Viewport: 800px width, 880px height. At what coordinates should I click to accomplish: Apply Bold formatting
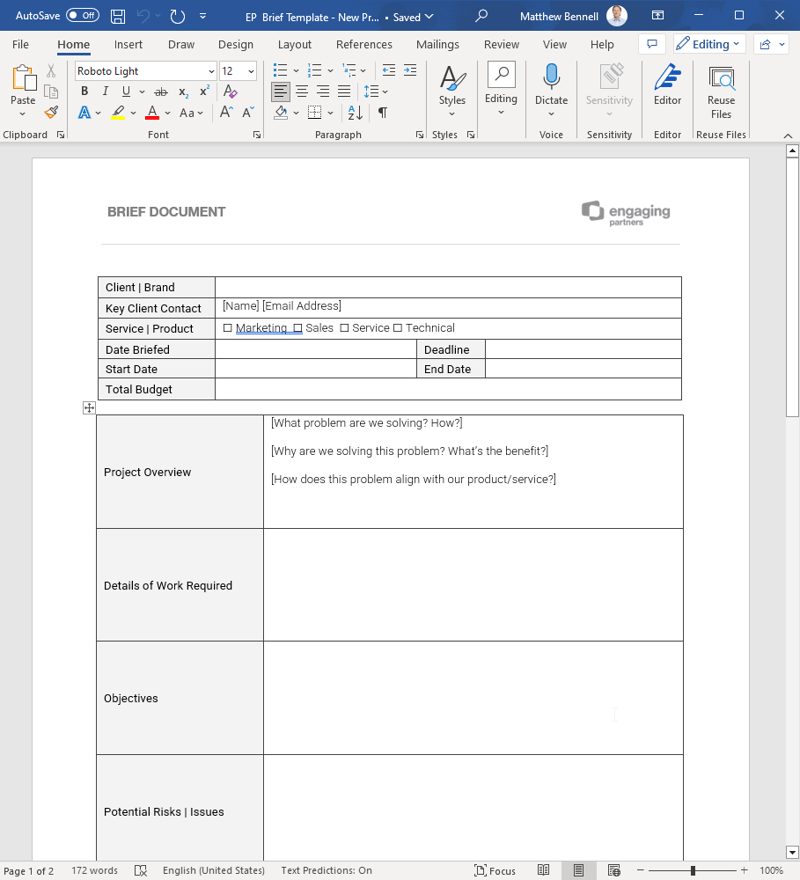tap(84, 91)
